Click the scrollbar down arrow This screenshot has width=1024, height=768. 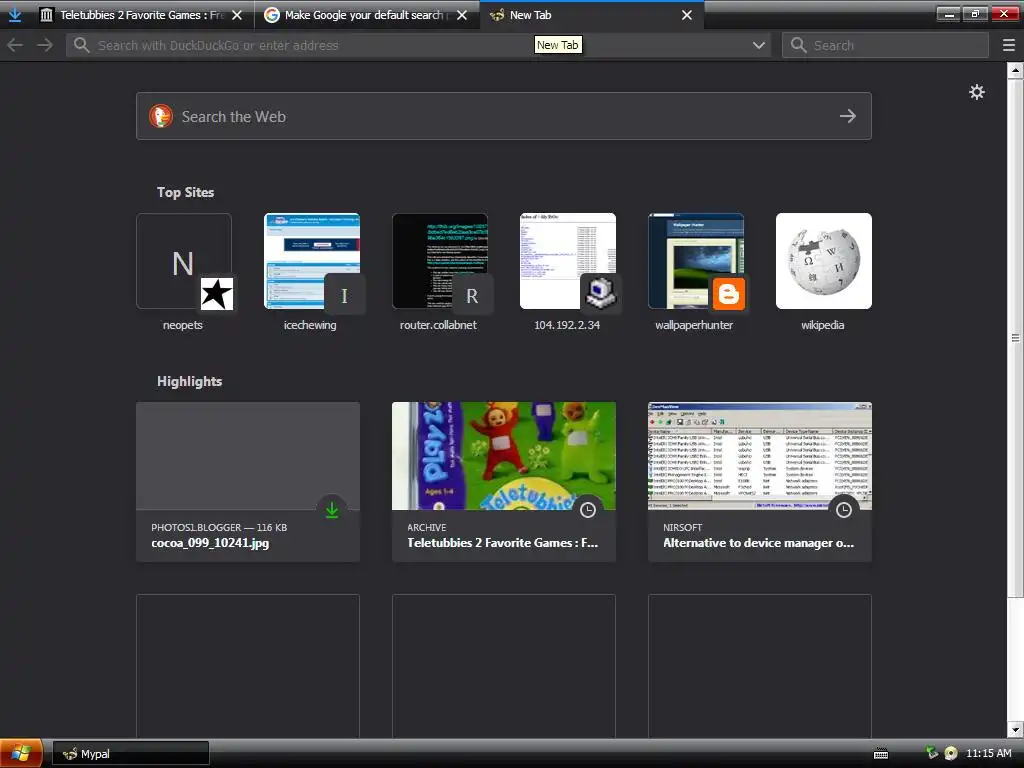click(1015, 729)
